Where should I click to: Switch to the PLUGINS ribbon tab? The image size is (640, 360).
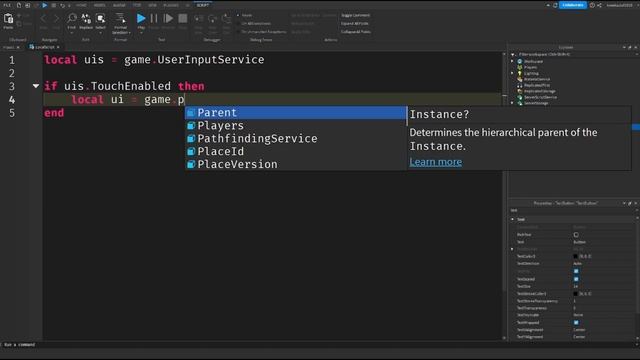point(171,5)
